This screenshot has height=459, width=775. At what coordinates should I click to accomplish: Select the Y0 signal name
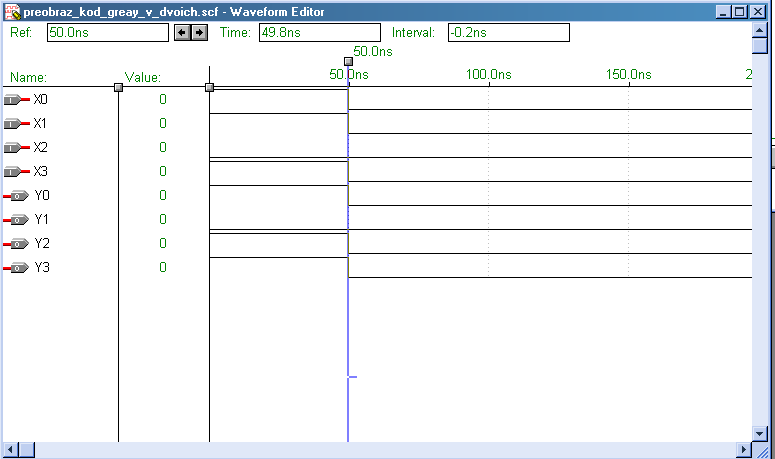coord(42,196)
